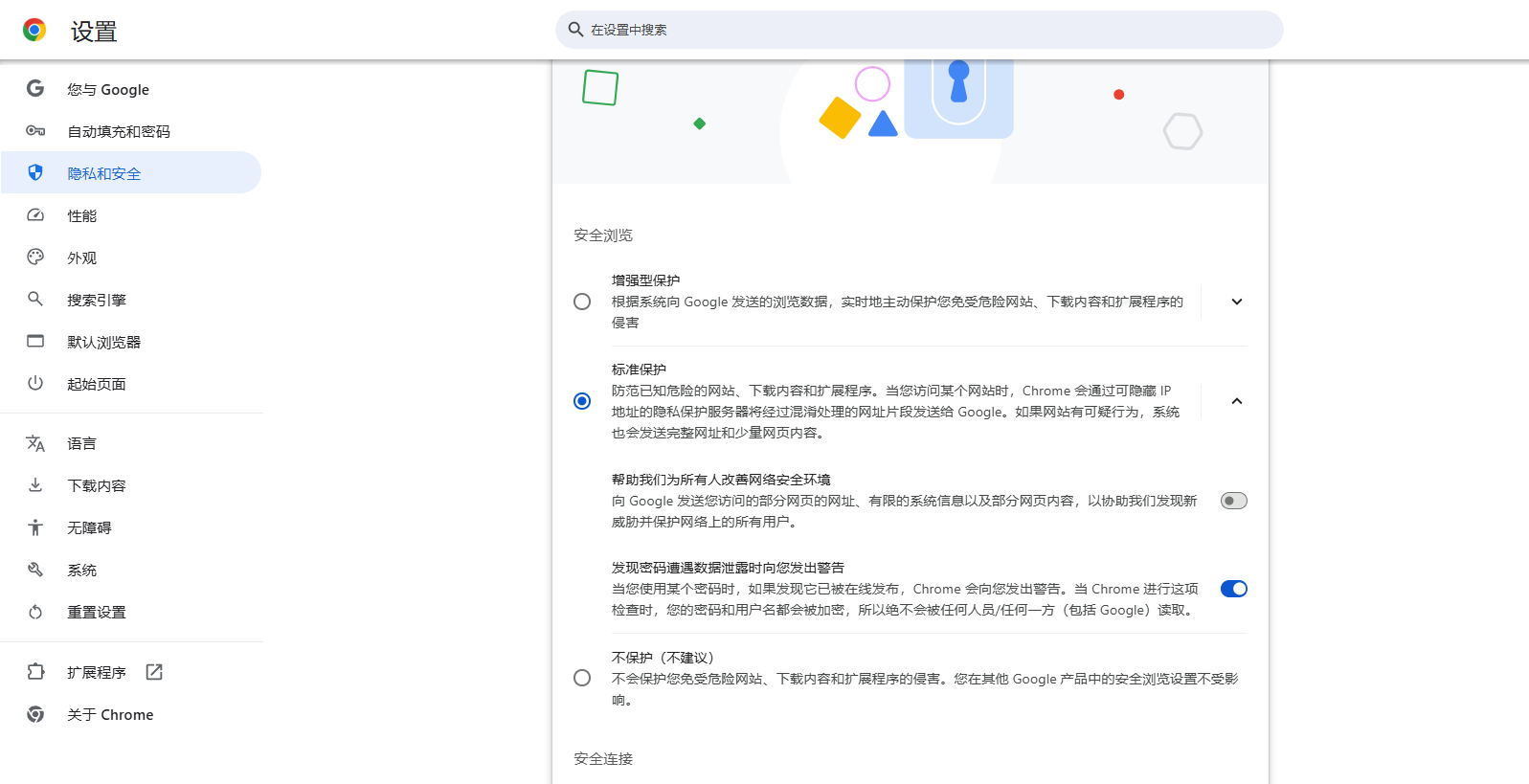Screen dimensions: 1529x784
Task: Click the 安全连接 section heading
Action: click(x=603, y=759)
